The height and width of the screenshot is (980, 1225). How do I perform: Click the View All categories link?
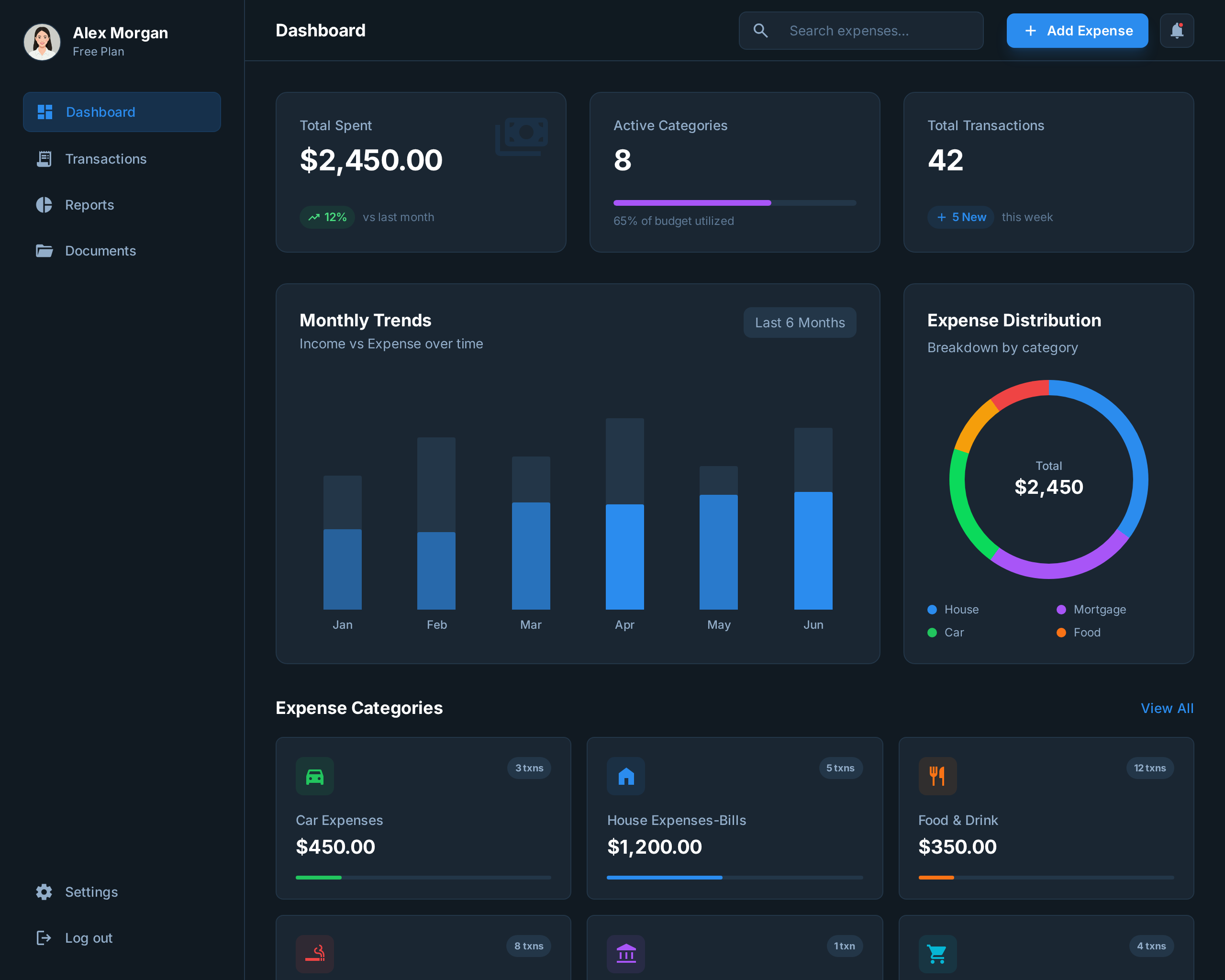point(1167,708)
